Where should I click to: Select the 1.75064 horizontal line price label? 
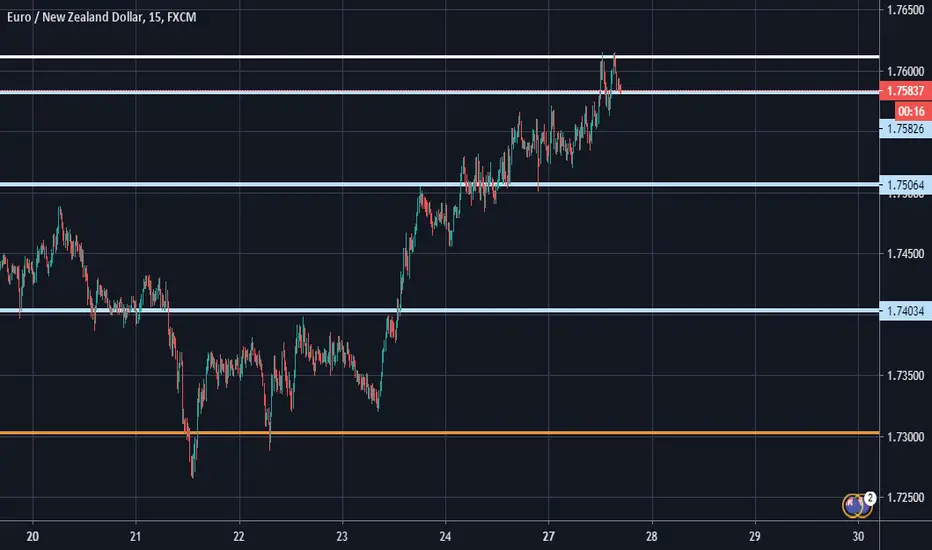click(905, 185)
